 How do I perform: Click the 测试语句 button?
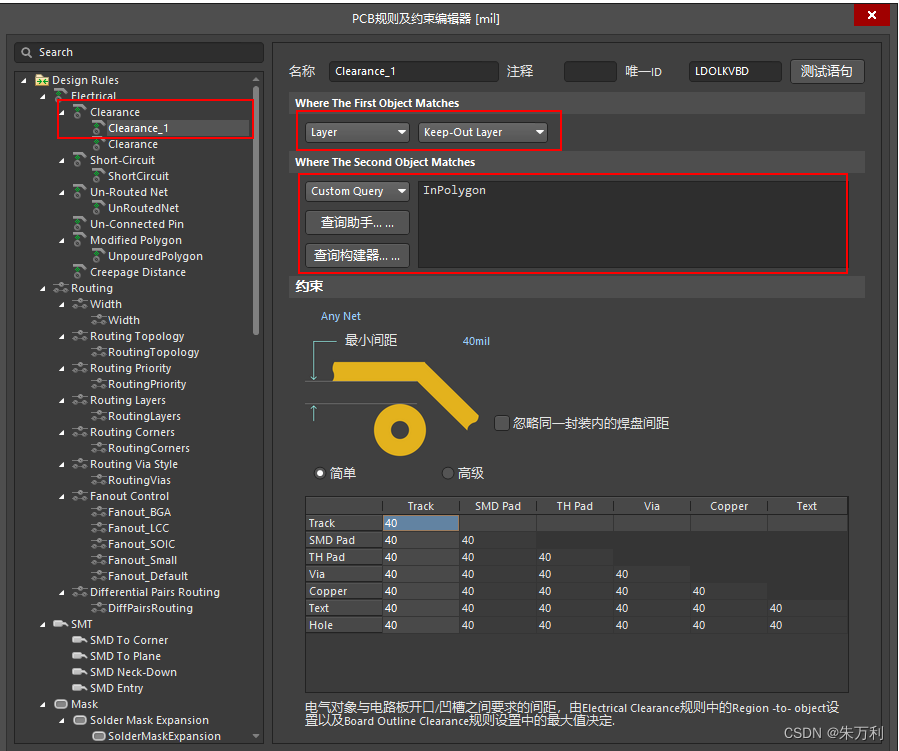[x=827, y=71]
